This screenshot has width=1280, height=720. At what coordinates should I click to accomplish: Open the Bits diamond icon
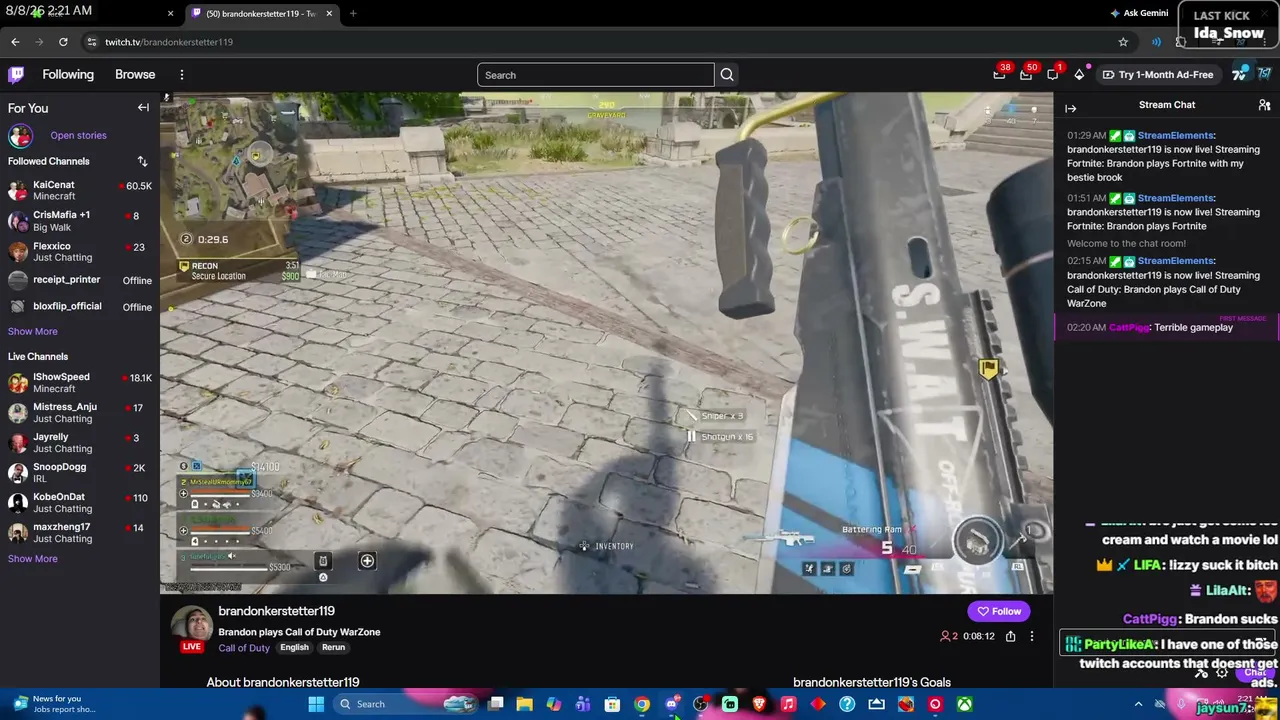(x=1079, y=75)
